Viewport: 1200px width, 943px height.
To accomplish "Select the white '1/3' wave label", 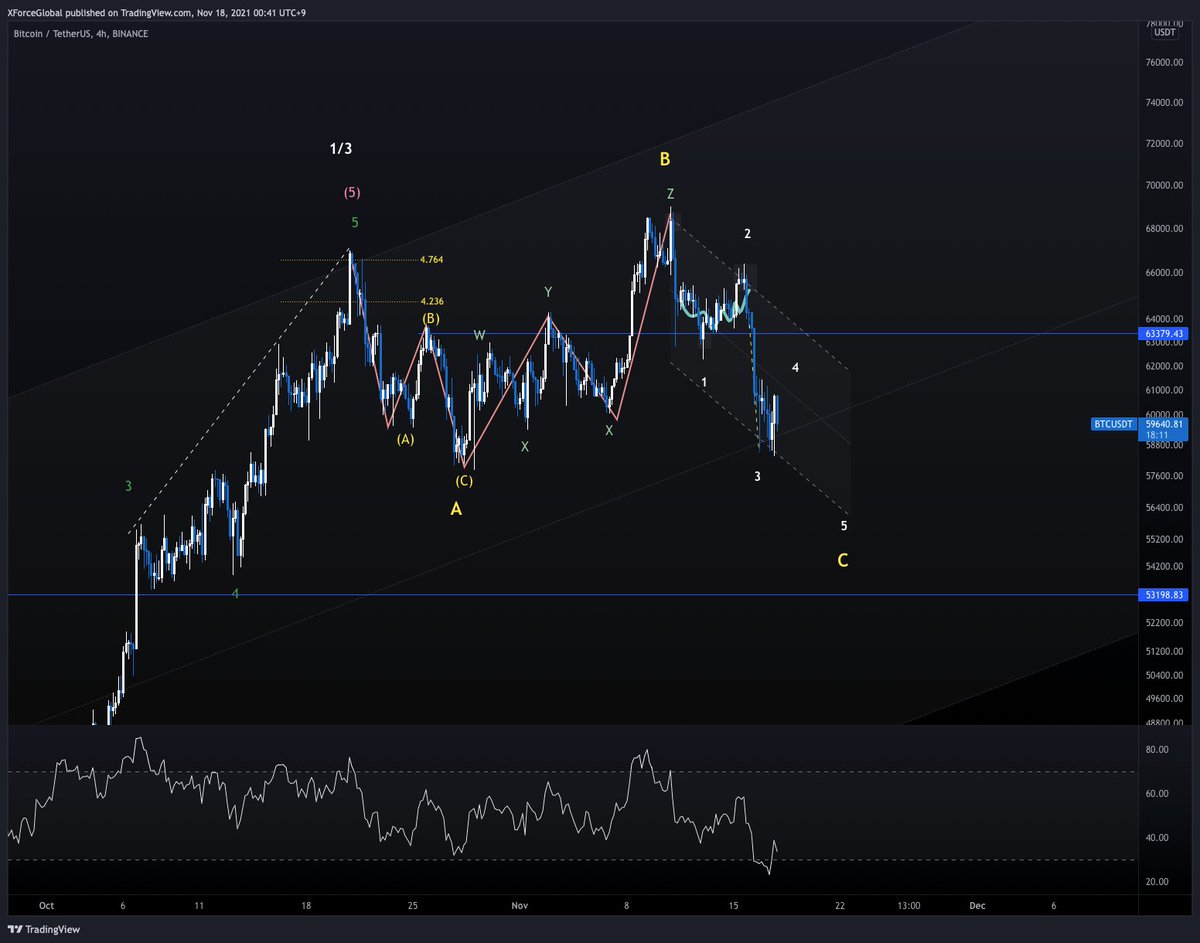I will [x=340, y=149].
